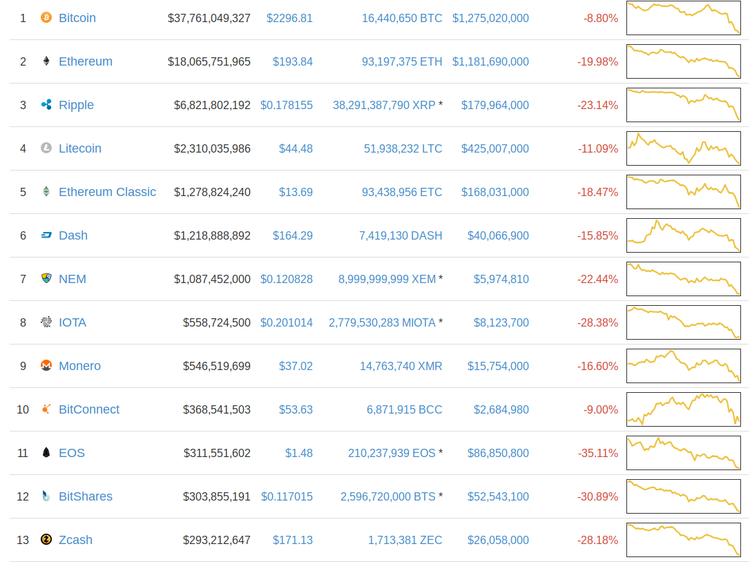750x562 pixels.
Task: Click the Ethereum diamond logo icon
Action: 46,61
